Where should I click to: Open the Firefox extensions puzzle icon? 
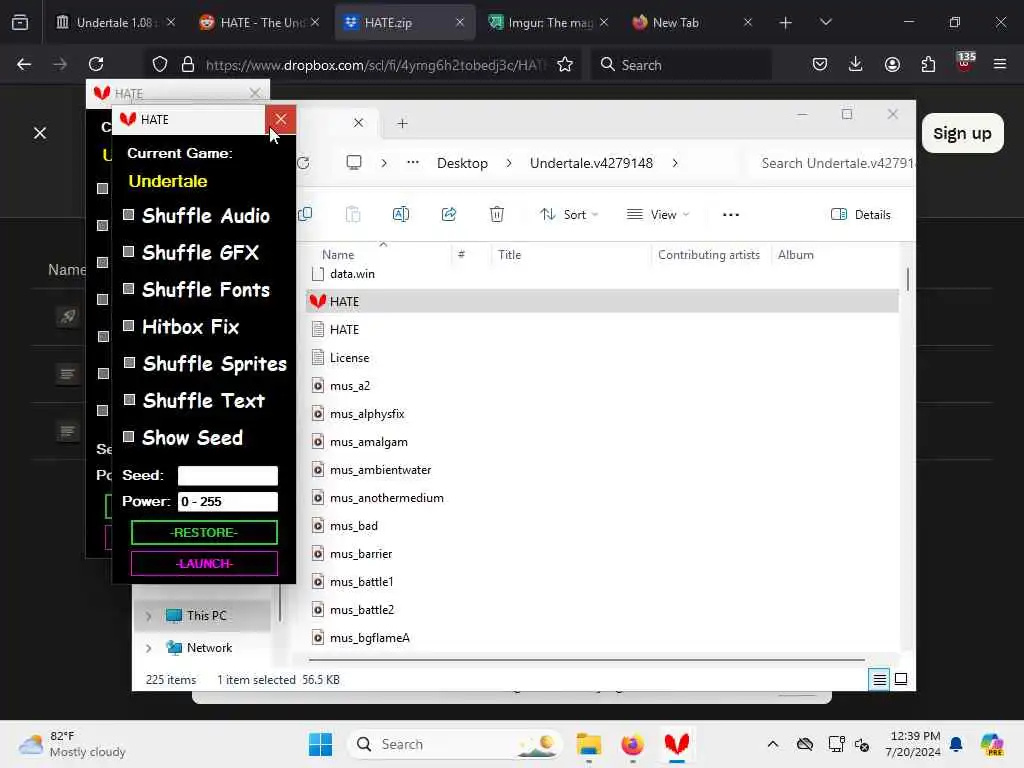928,64
